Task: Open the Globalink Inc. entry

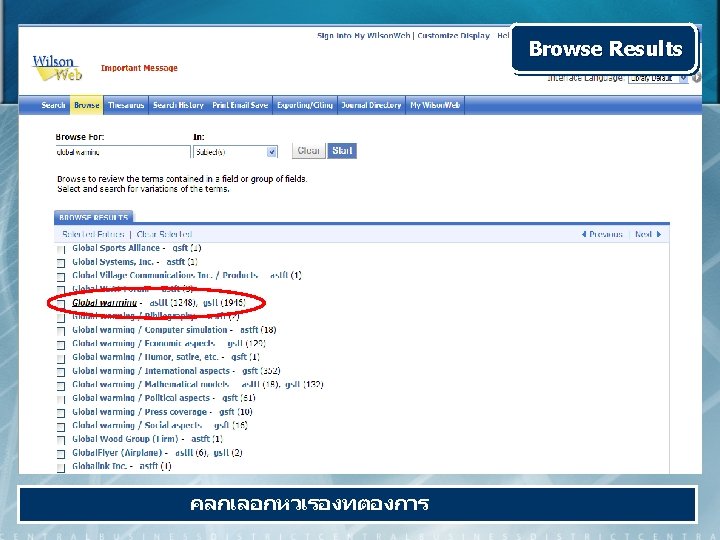Action: pos(100,466)
